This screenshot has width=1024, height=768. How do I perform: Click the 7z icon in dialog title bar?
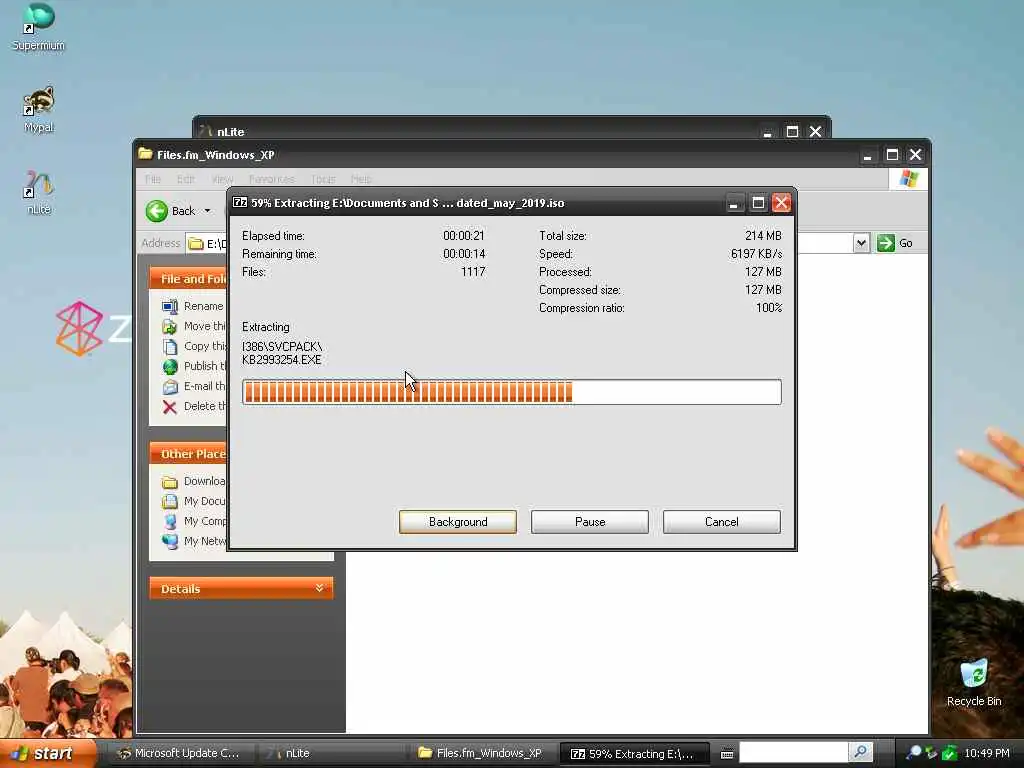coord(240,202)
